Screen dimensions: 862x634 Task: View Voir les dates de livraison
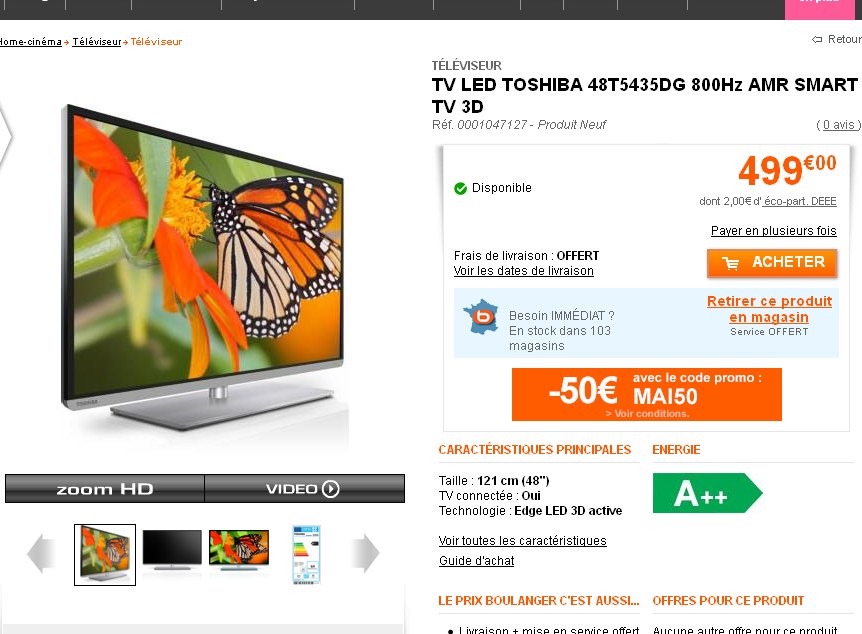523,271
